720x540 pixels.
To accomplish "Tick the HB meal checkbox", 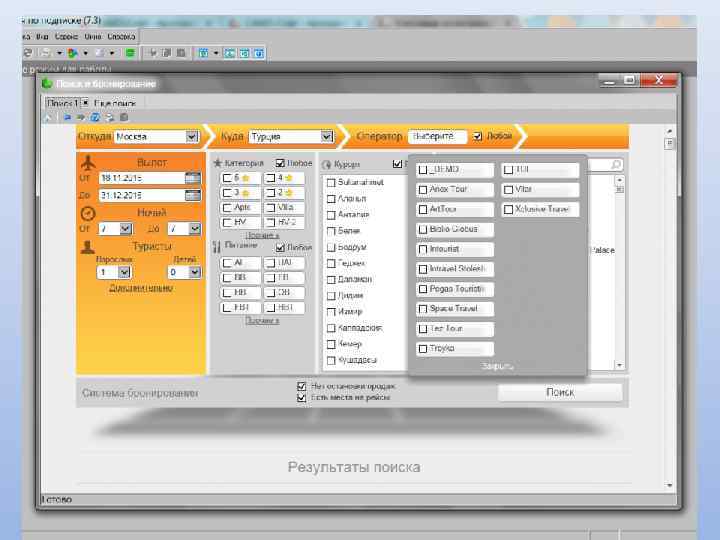I will [227, 292].
